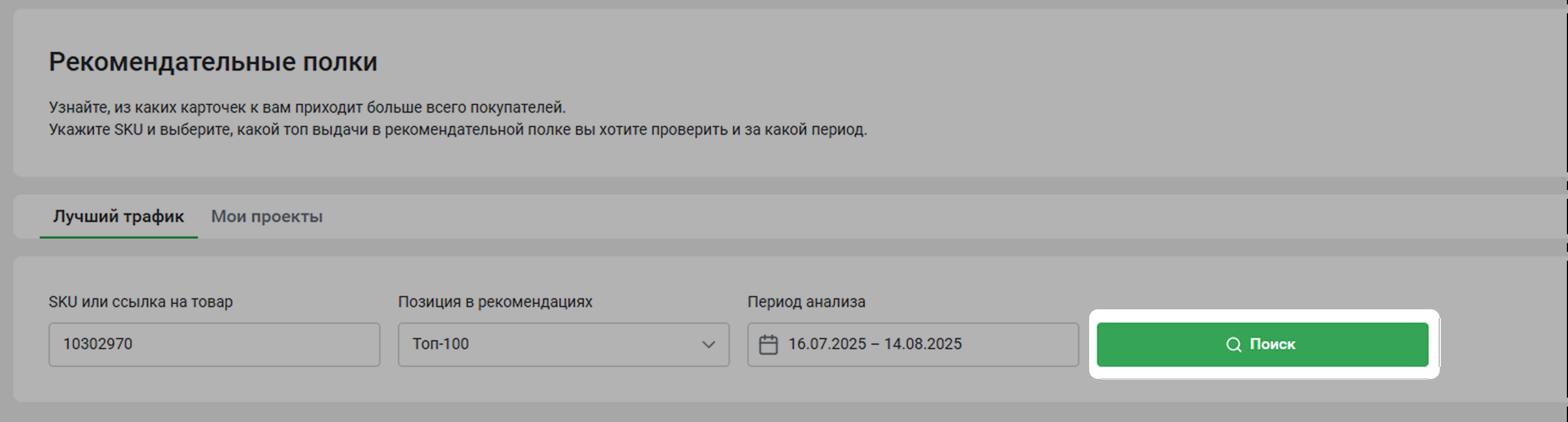
Task: Click the SKU value 10302970
Action: point(98,344)
